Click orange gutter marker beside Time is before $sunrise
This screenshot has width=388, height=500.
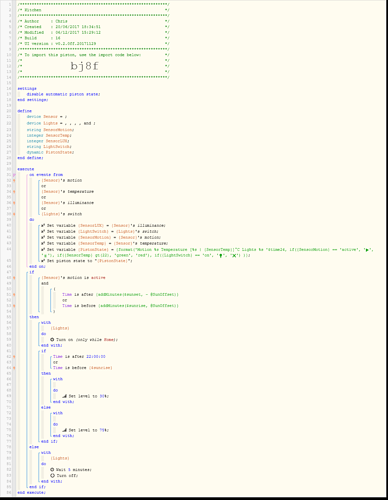pyautogui.click(x=14, y=368)
